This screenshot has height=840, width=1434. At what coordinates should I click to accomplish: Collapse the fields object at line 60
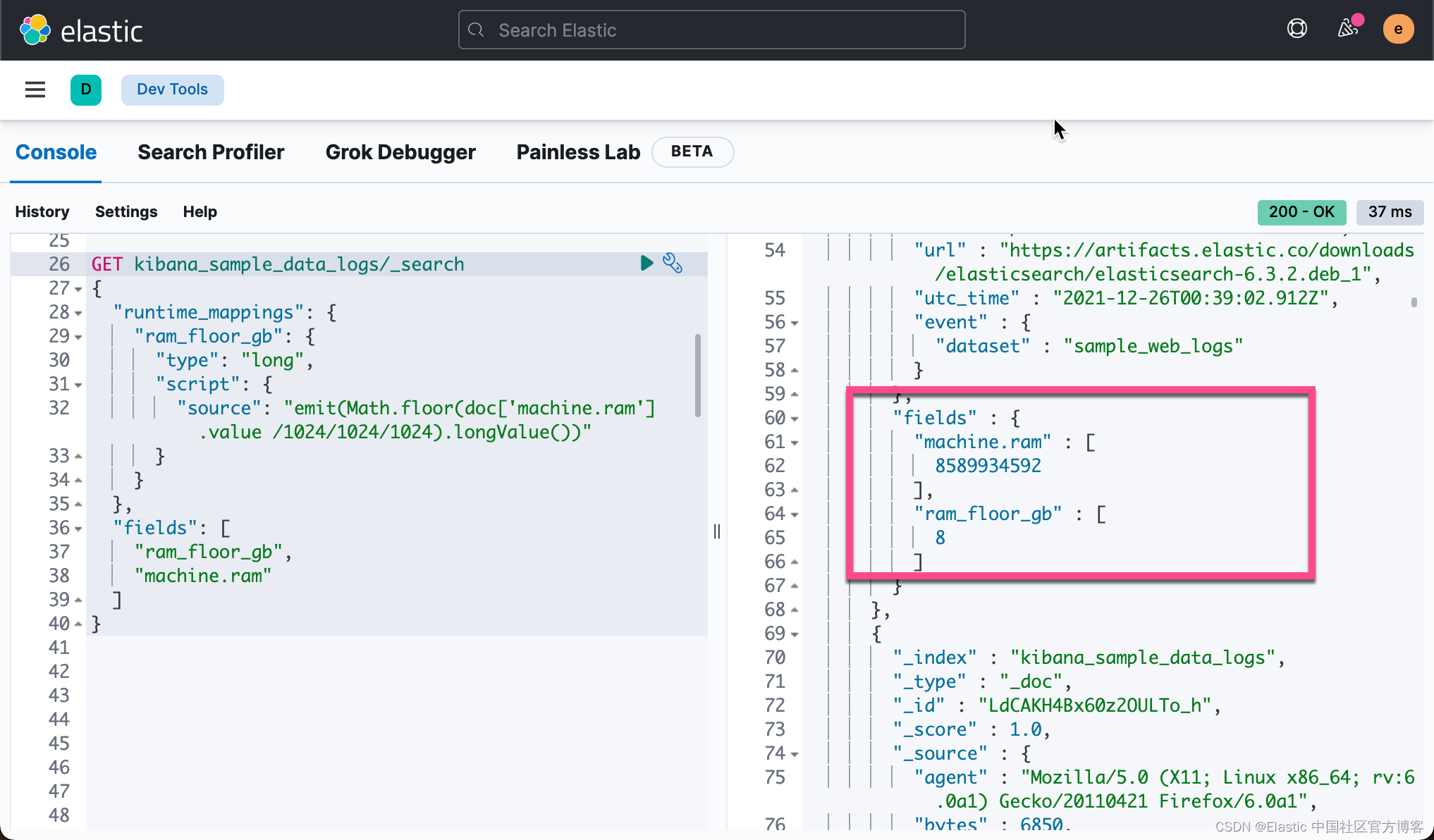[795, 418]
